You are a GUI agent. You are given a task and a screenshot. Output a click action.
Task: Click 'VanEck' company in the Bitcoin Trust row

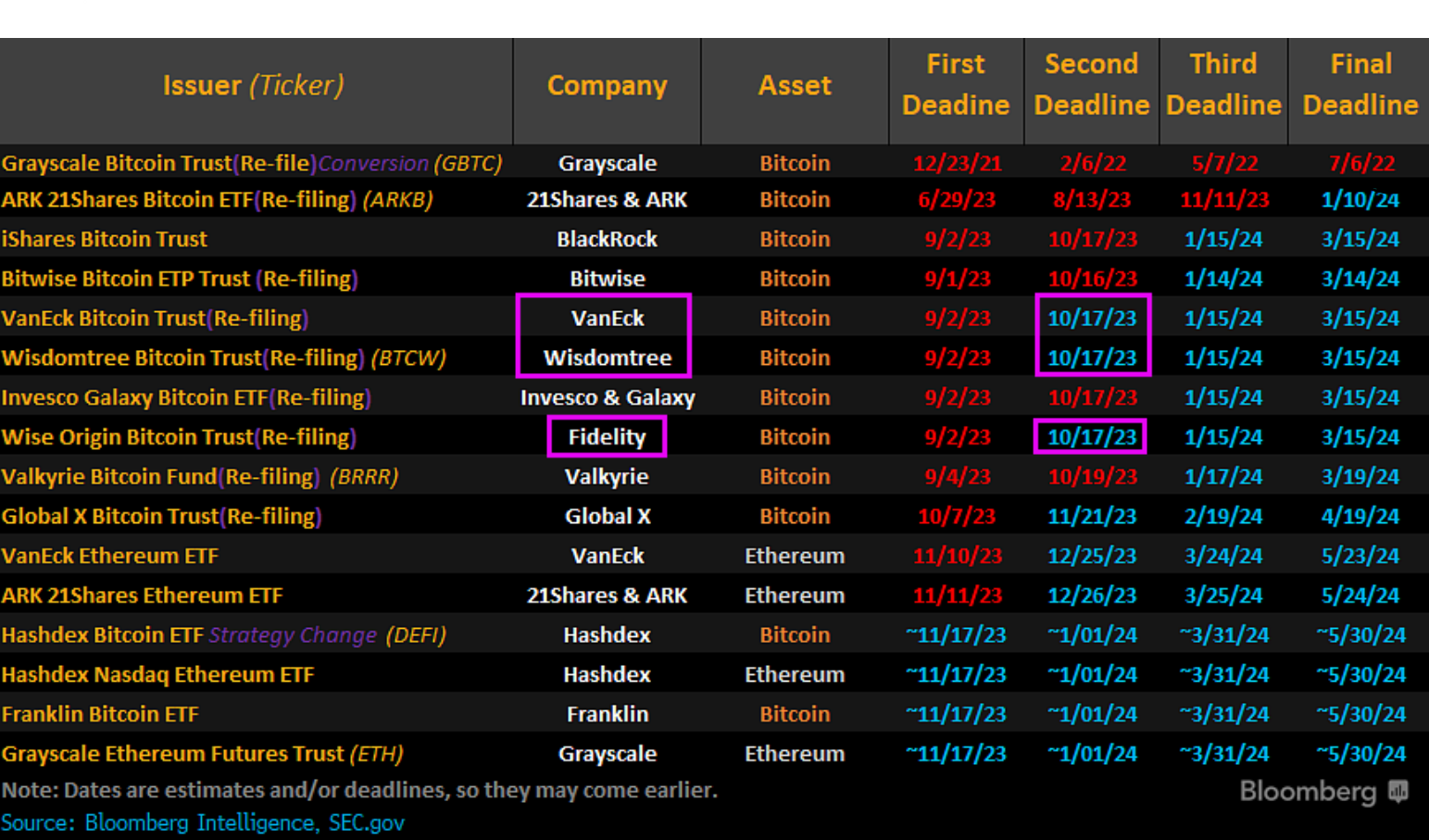click(x=608, y=319)
